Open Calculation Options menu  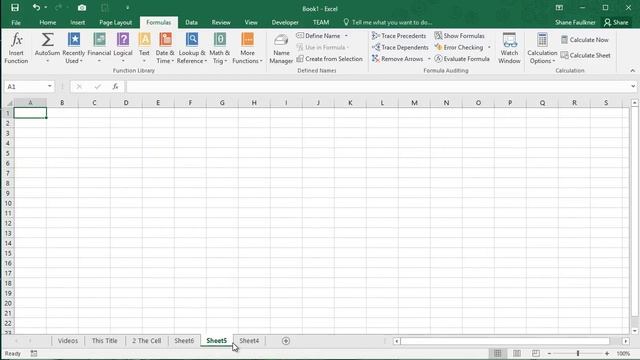tap(542, 48)
